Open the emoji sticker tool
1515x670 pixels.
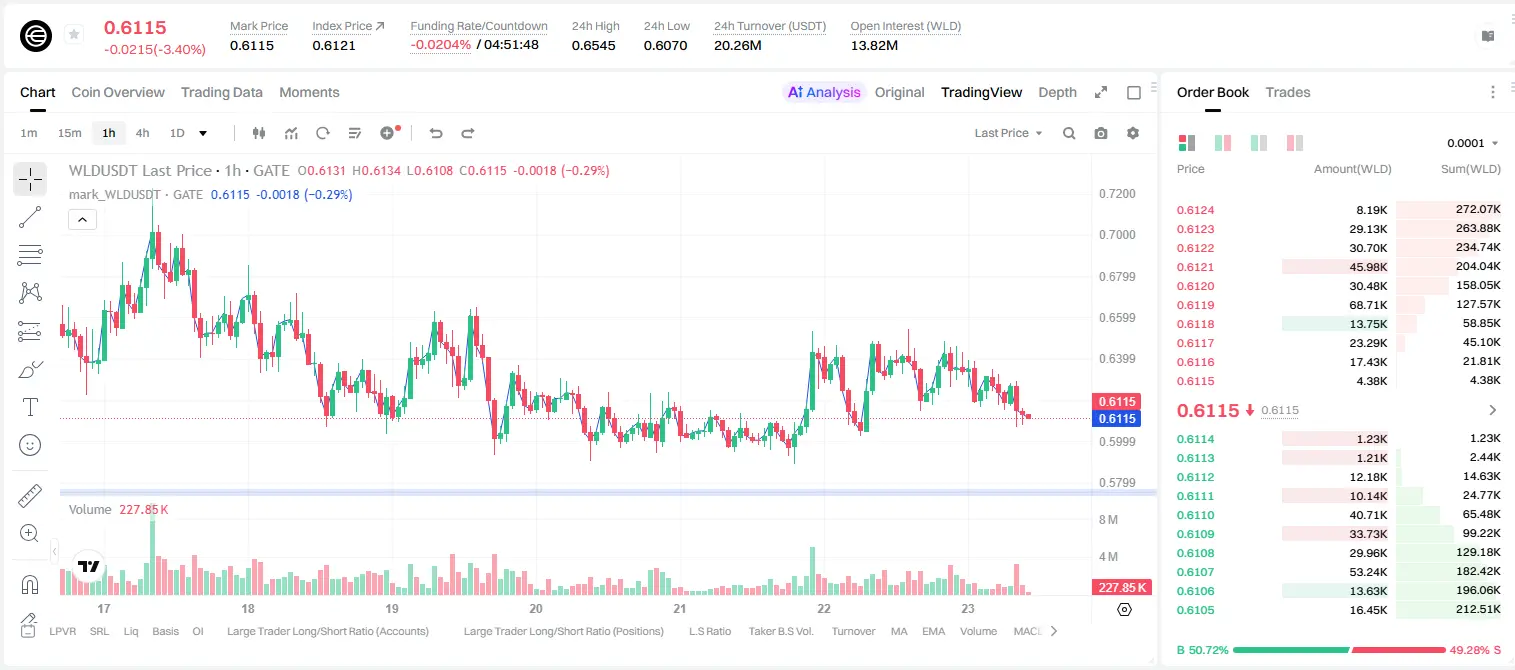[30, 445]
